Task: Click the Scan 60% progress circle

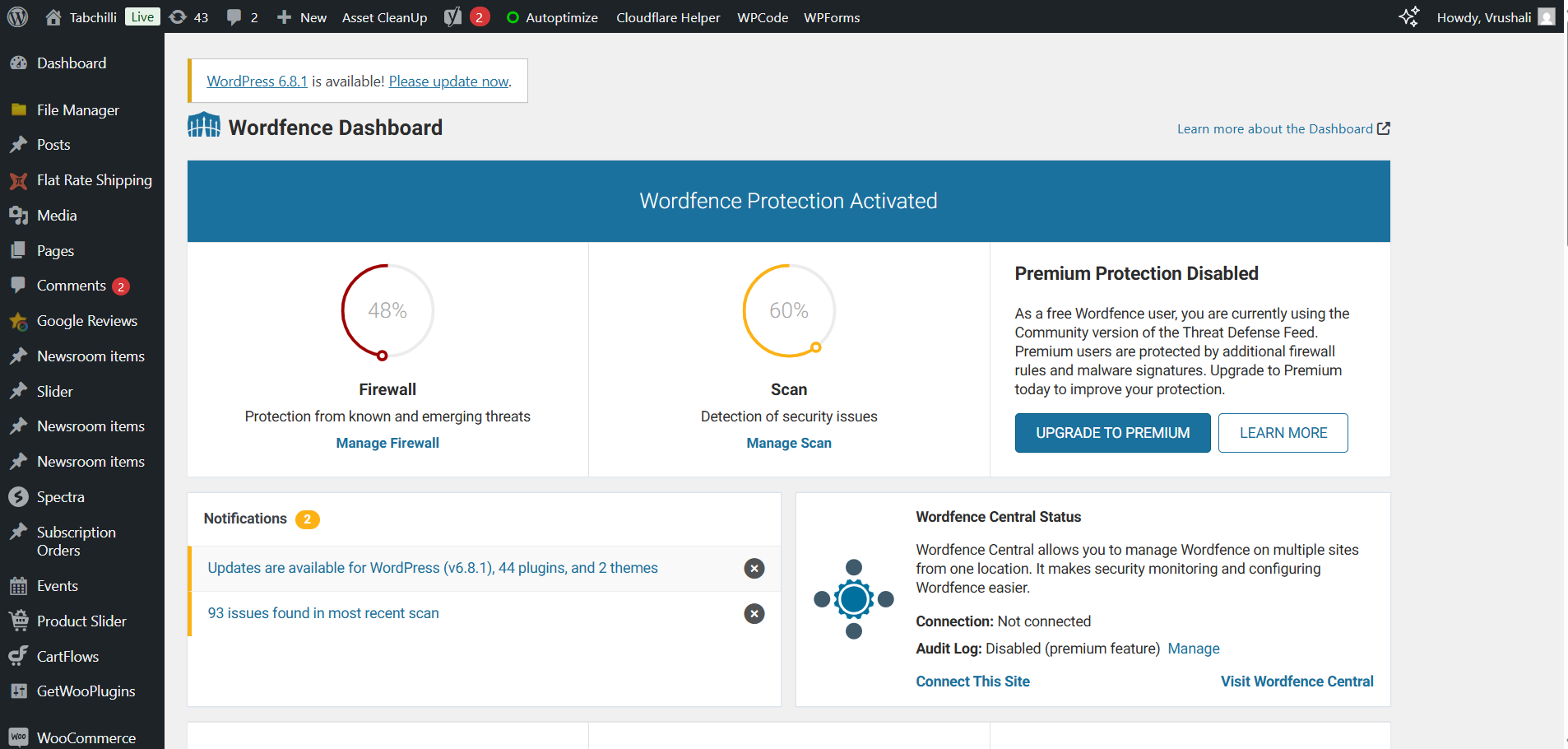Action: pyautogui.click(x=789, y=310)
